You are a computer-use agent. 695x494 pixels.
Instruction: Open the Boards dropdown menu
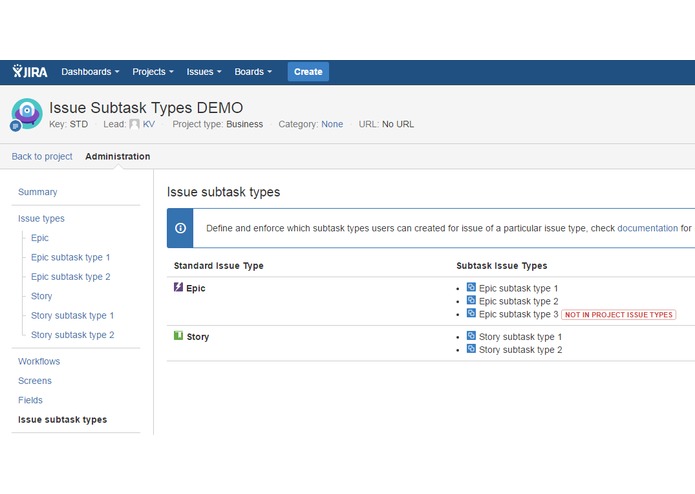pyautogui.click(x=253, y=72)
